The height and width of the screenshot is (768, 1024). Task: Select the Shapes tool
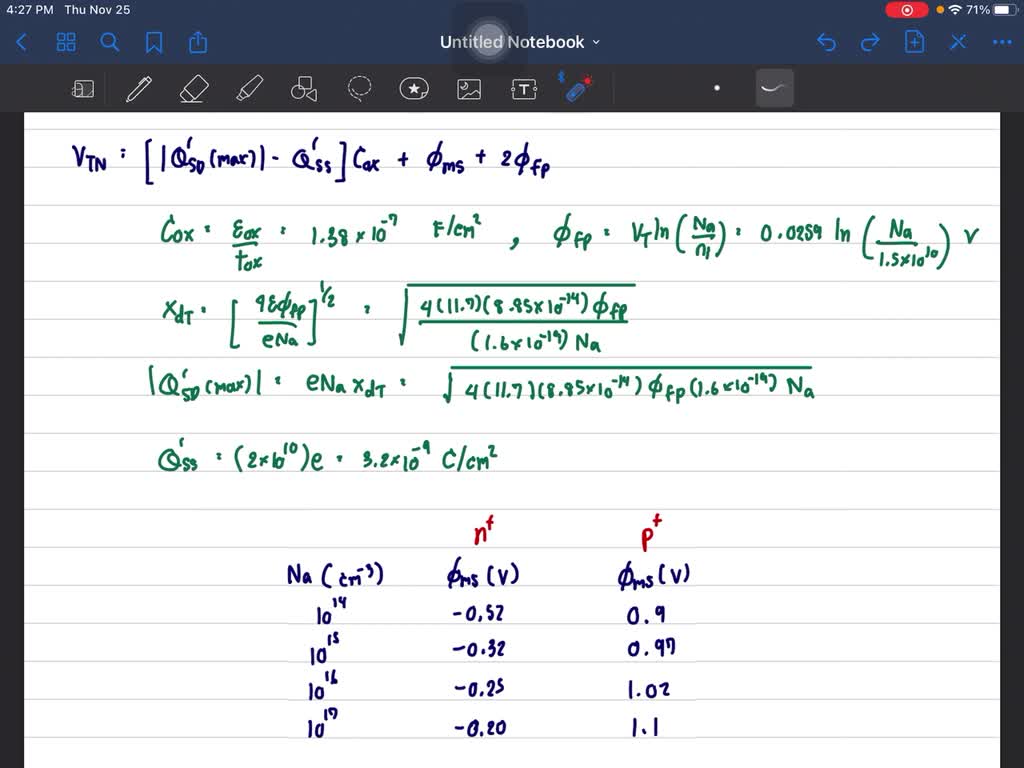[303, 89]
